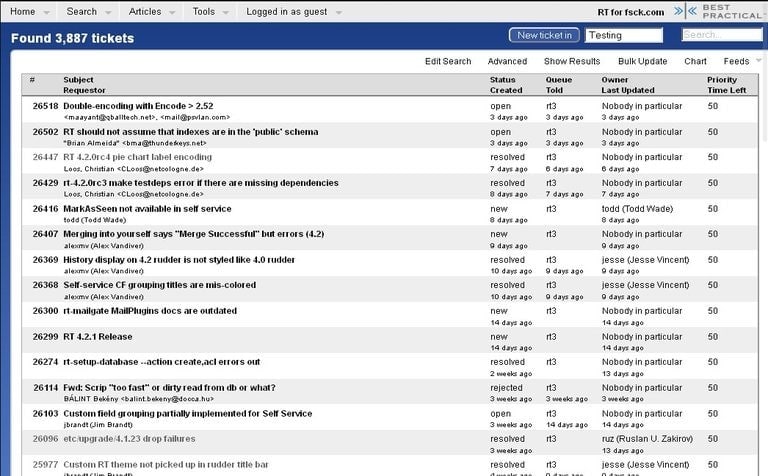
Task: Click the double left chevron icon
Action: 693,11
